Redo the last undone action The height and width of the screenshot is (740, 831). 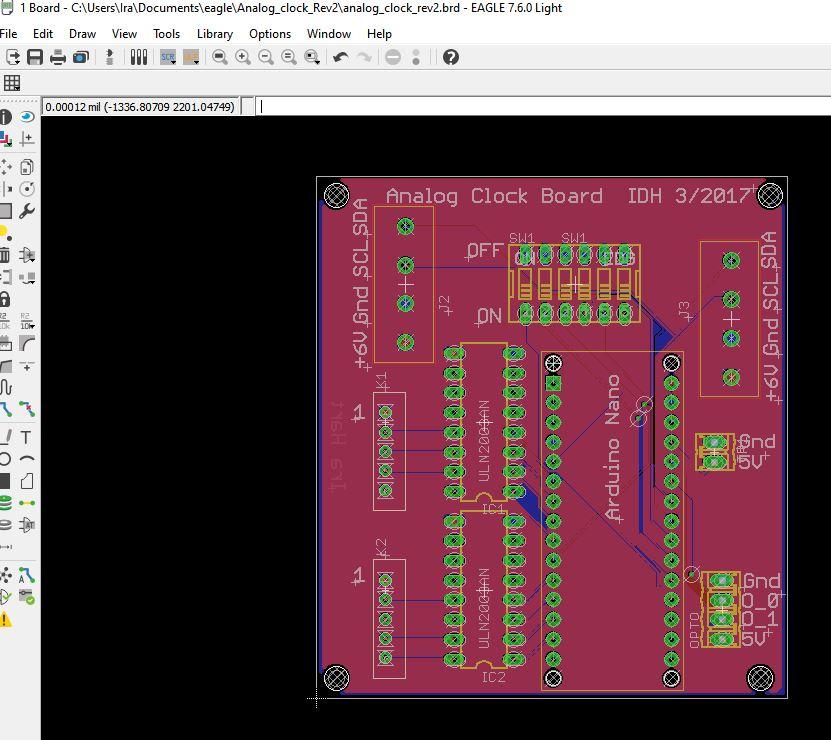tap(364, 57)
